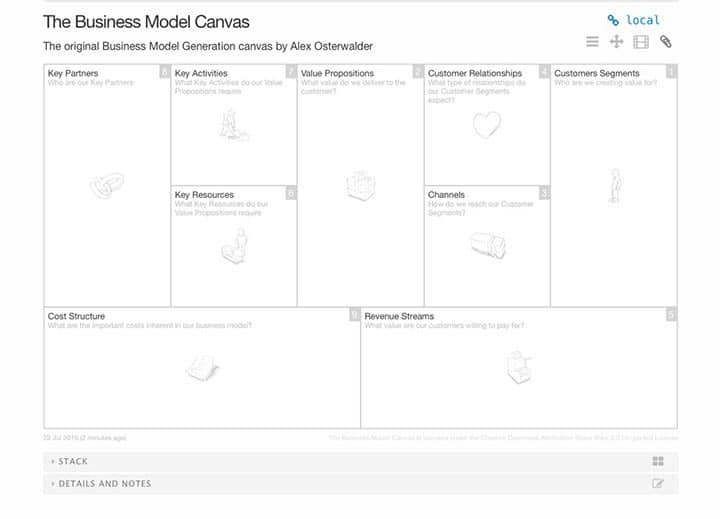
Task: Click the linked rings icon in Key Partners
Action: tap(107, 185)
